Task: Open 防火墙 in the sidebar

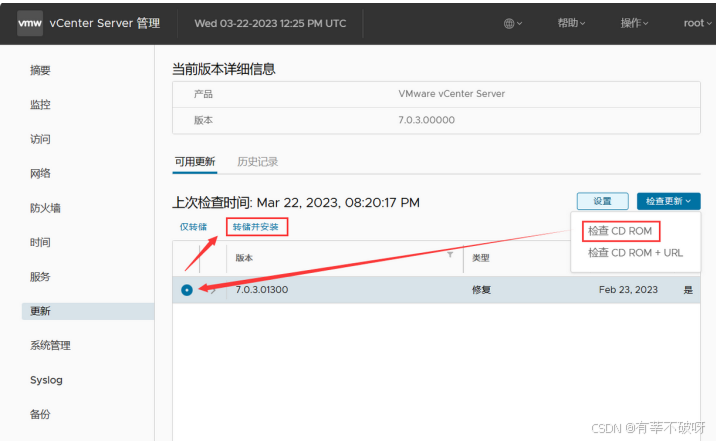Action: click(45, 208)
